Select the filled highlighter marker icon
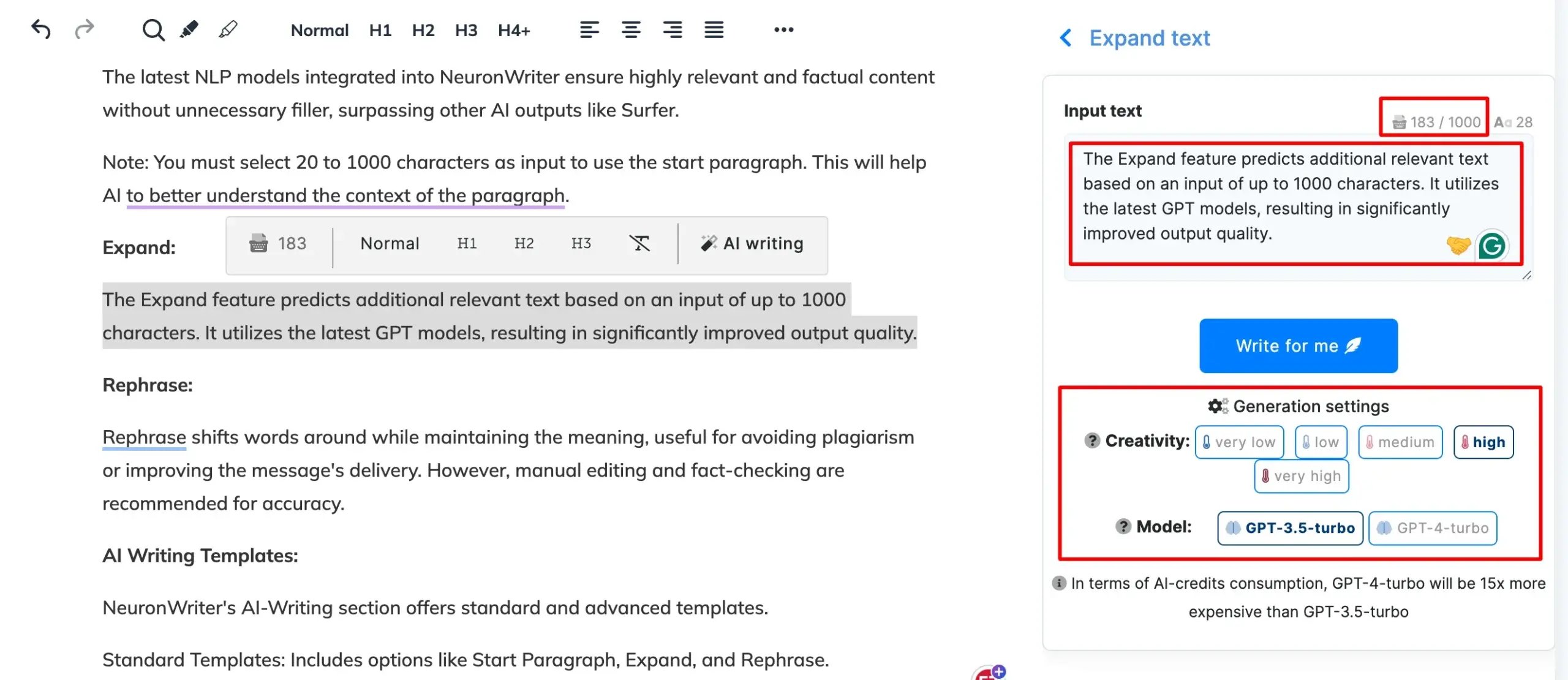Viewport: 1568px width, 680px height. click(189, 29)
